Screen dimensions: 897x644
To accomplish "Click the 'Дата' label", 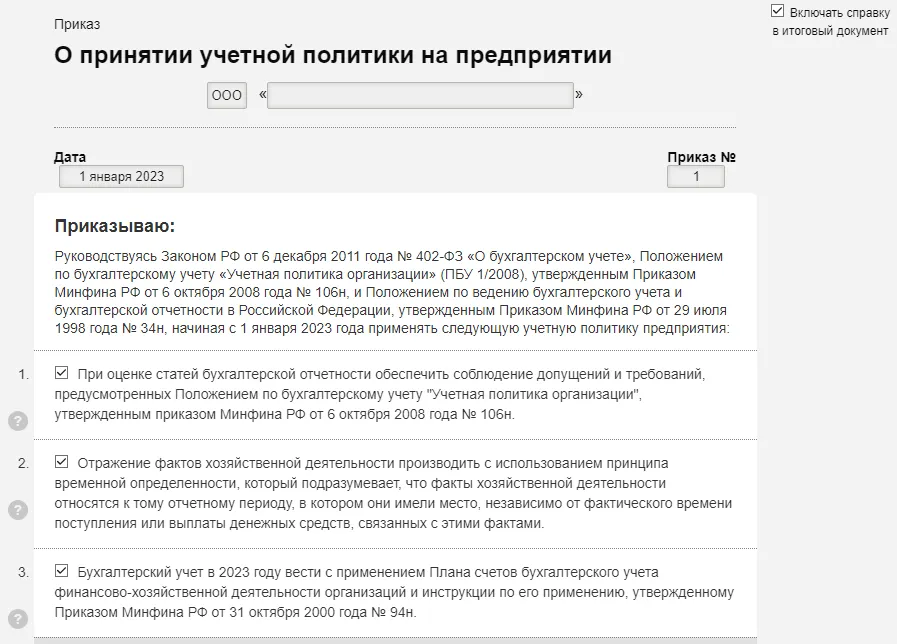I will (x=70, y=157).
